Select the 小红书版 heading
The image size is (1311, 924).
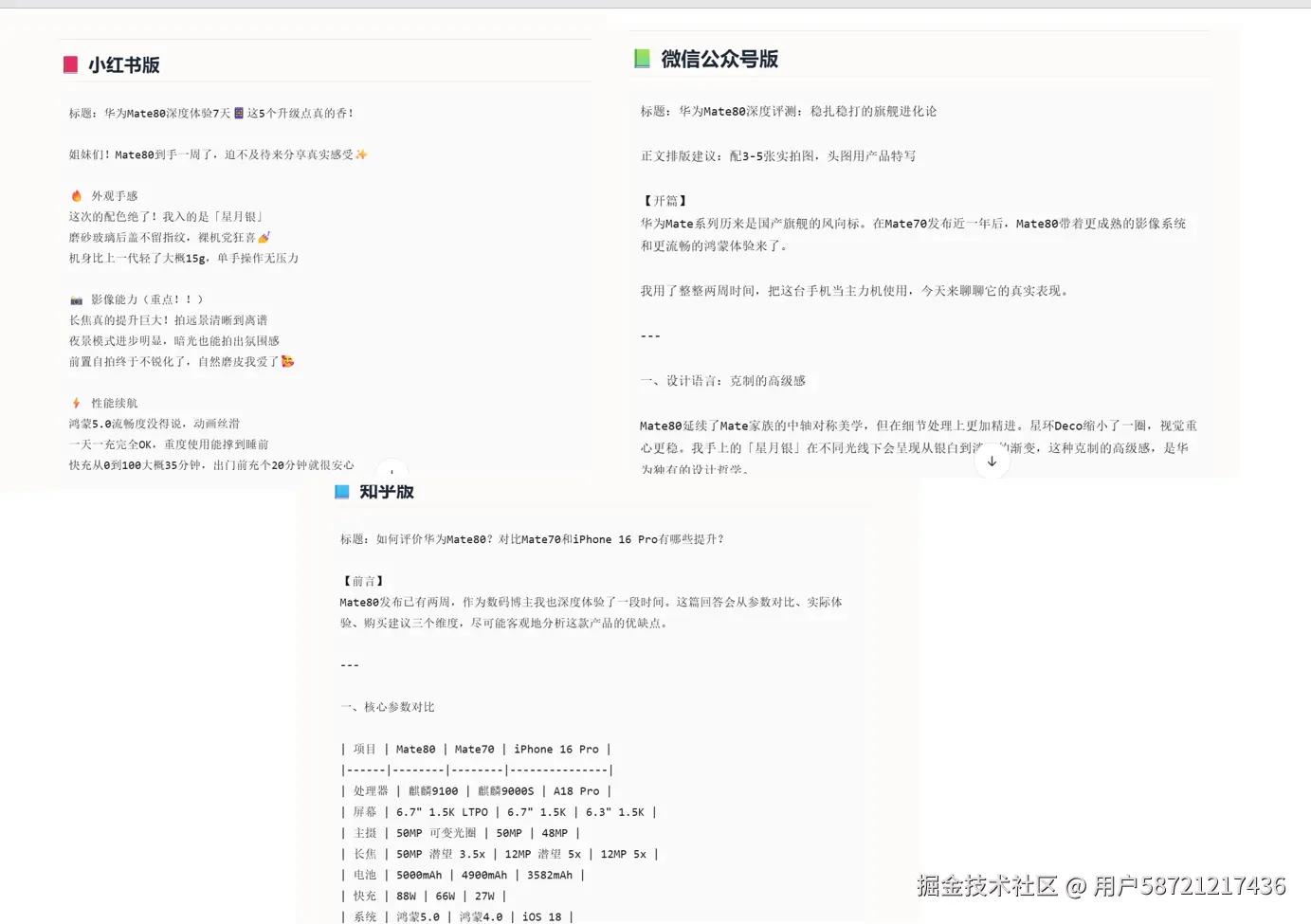coord(124,64)
